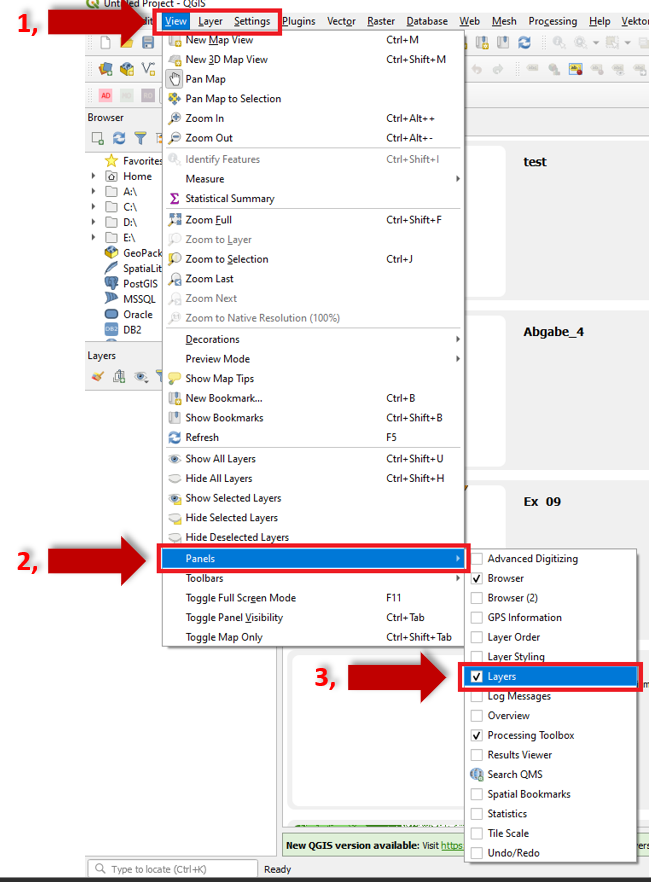The image size is (651, 882).
Task: Expand the Home folder in Browser tree
Action: point(94,176)
